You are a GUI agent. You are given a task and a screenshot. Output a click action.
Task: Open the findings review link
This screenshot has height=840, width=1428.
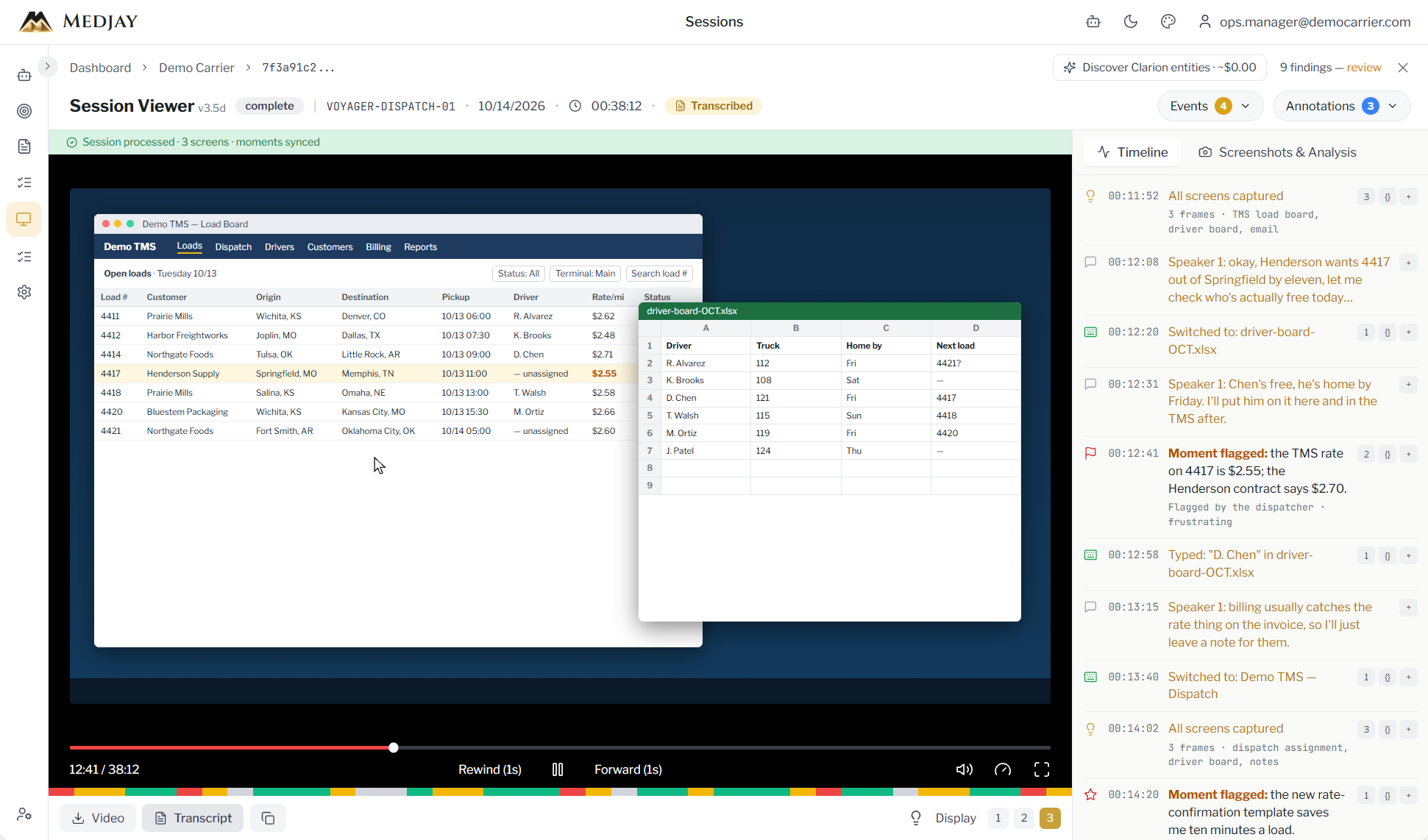(x=1364, y=67)
